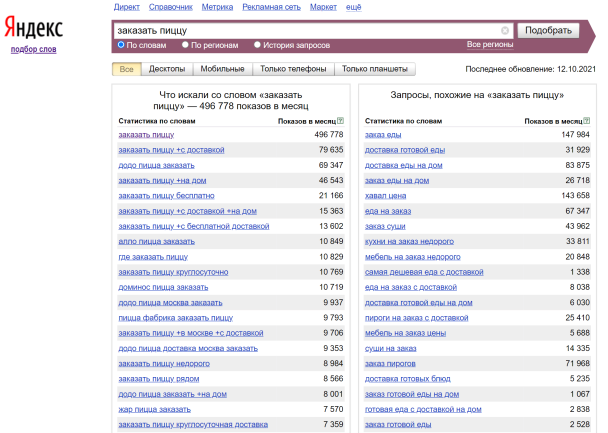
Task: Open мебель на заказ недорого link
Action: pos(413,257)
